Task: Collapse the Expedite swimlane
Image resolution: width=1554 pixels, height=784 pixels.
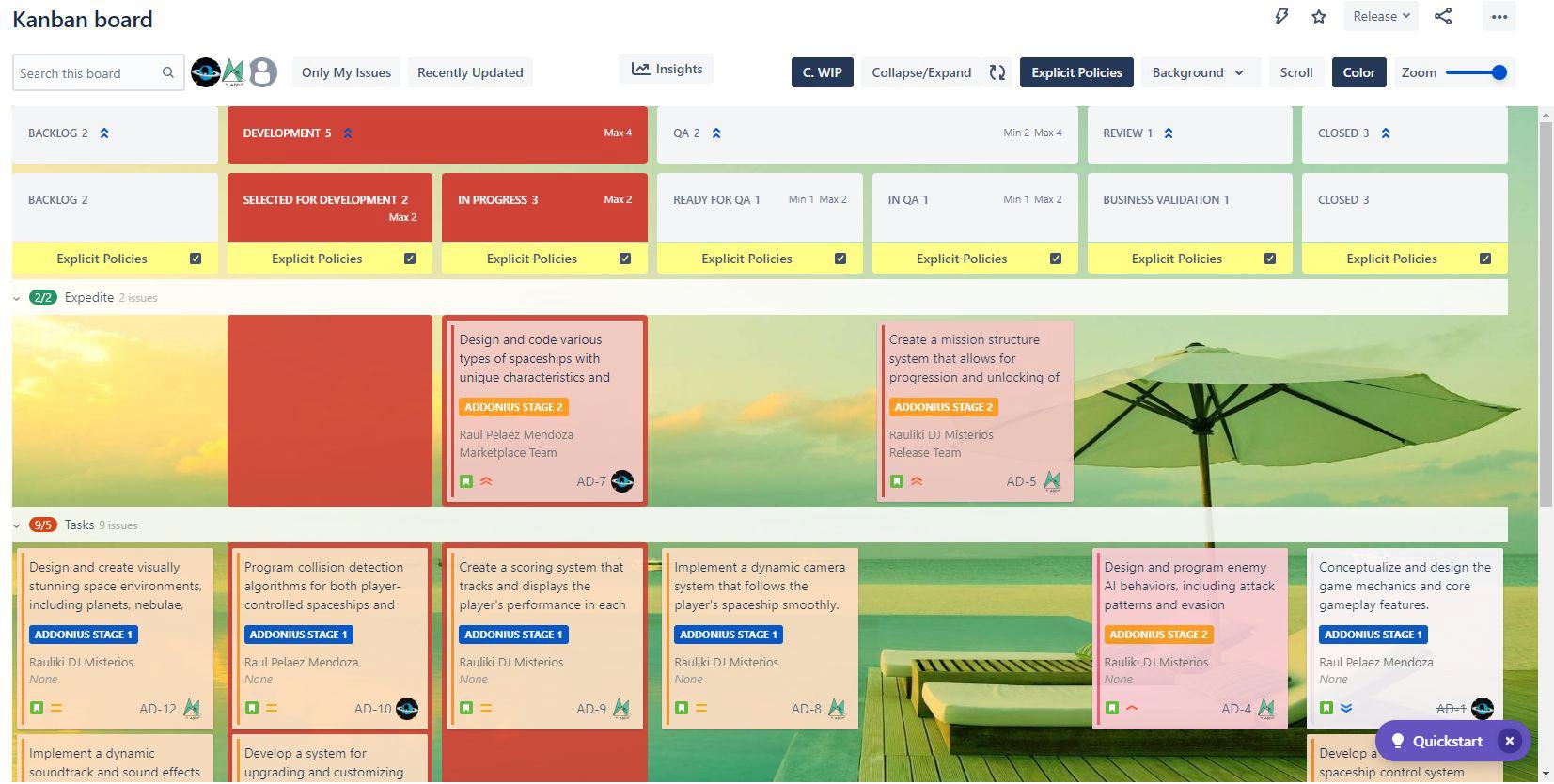Action: (17, 298)
